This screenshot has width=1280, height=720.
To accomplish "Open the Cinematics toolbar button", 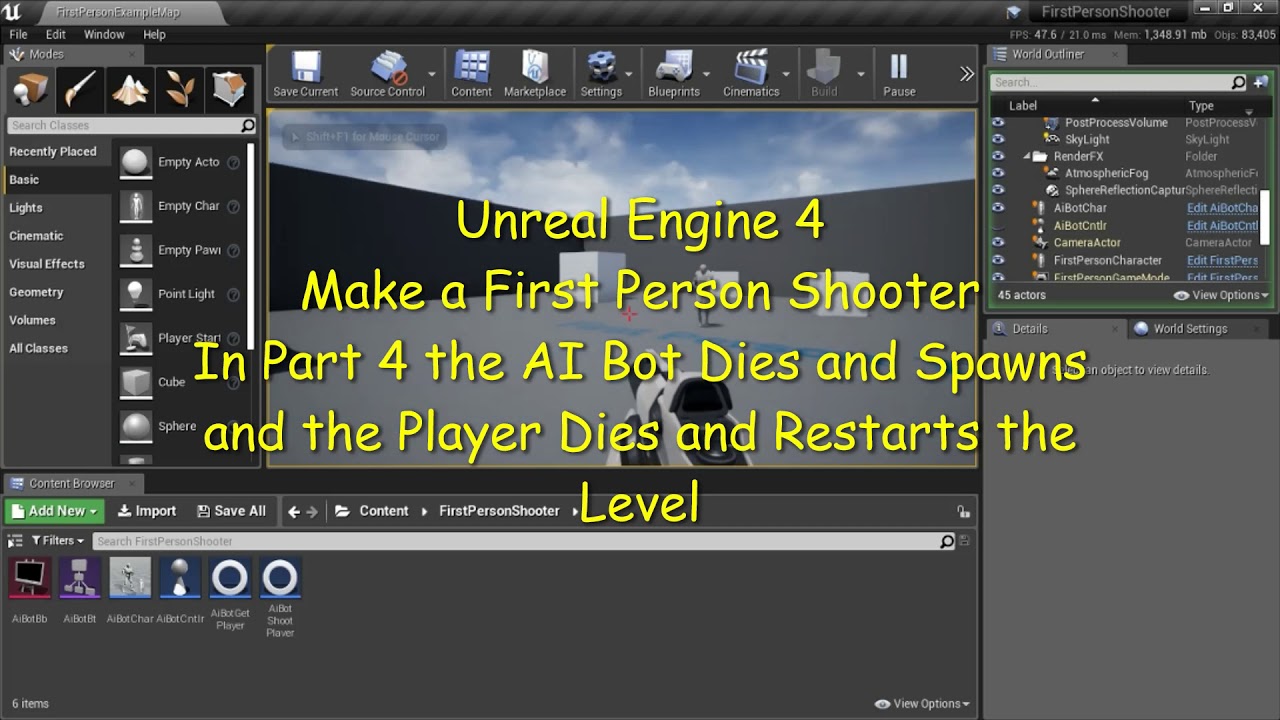I will [x=751, y=74].
